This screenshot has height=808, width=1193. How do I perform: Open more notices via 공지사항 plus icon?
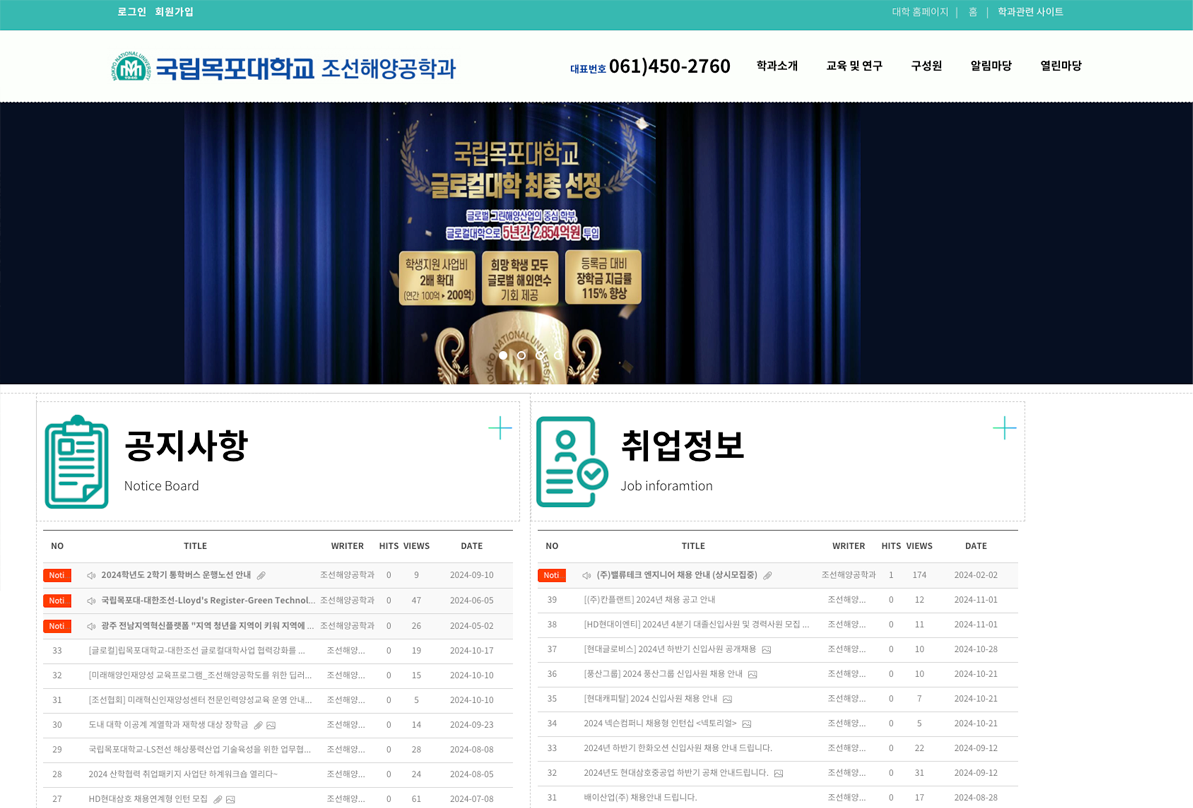pos(500,428)
